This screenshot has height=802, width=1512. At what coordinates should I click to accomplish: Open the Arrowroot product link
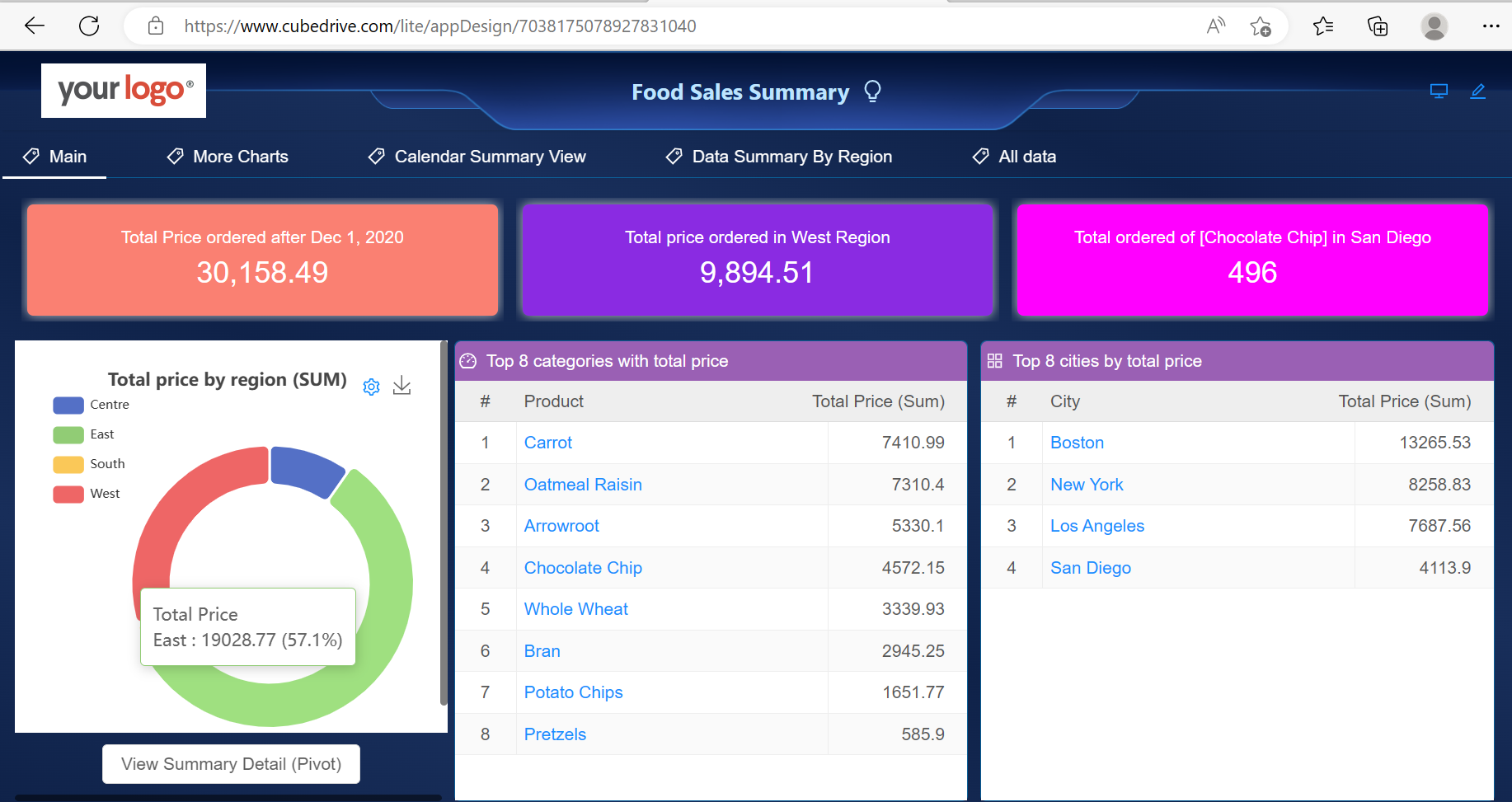coord(561,526)
